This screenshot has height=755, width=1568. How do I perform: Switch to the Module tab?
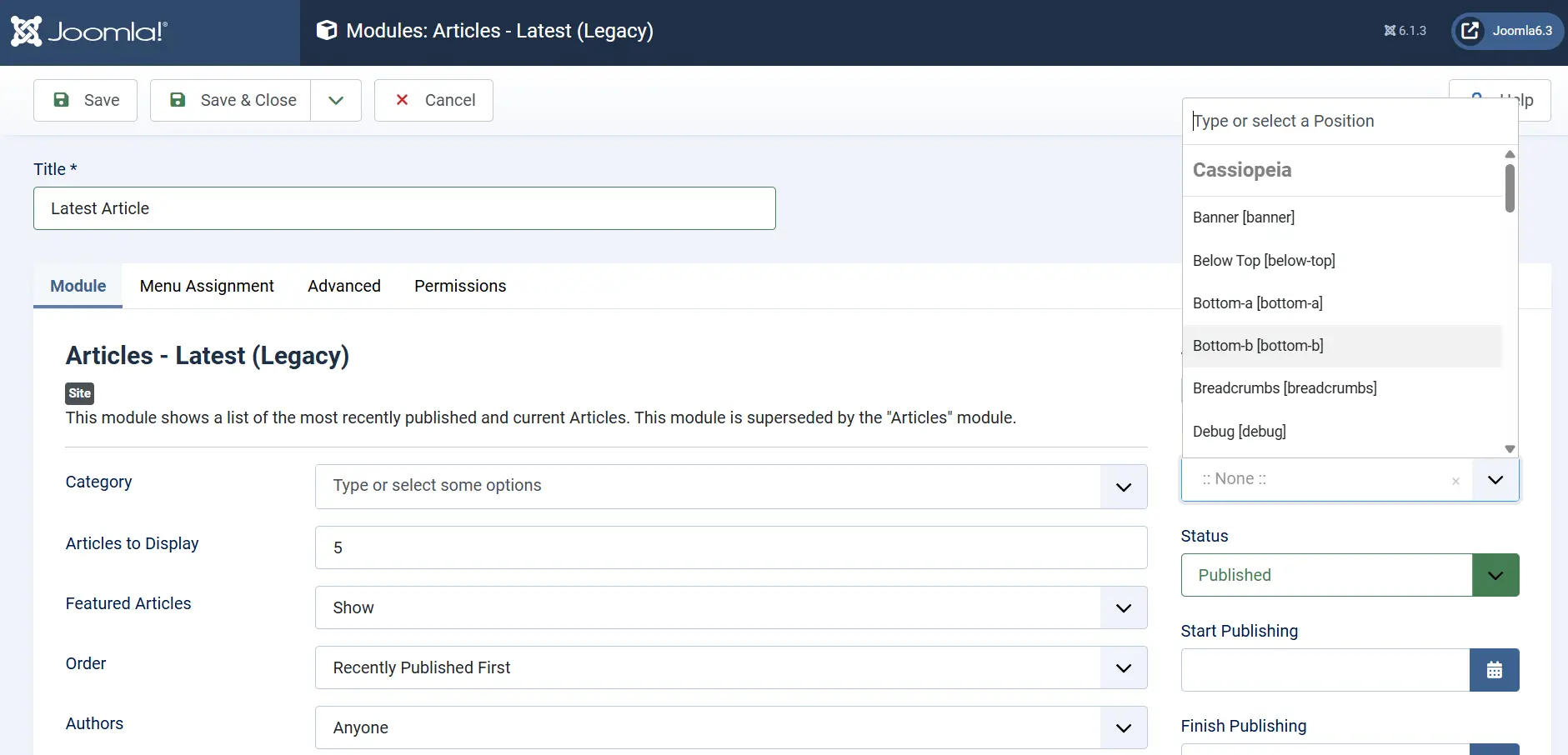tap(78, 286)
